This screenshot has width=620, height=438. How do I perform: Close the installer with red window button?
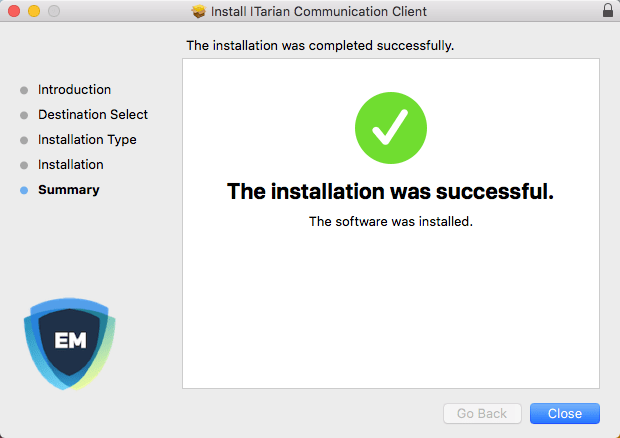coord(13,11)
